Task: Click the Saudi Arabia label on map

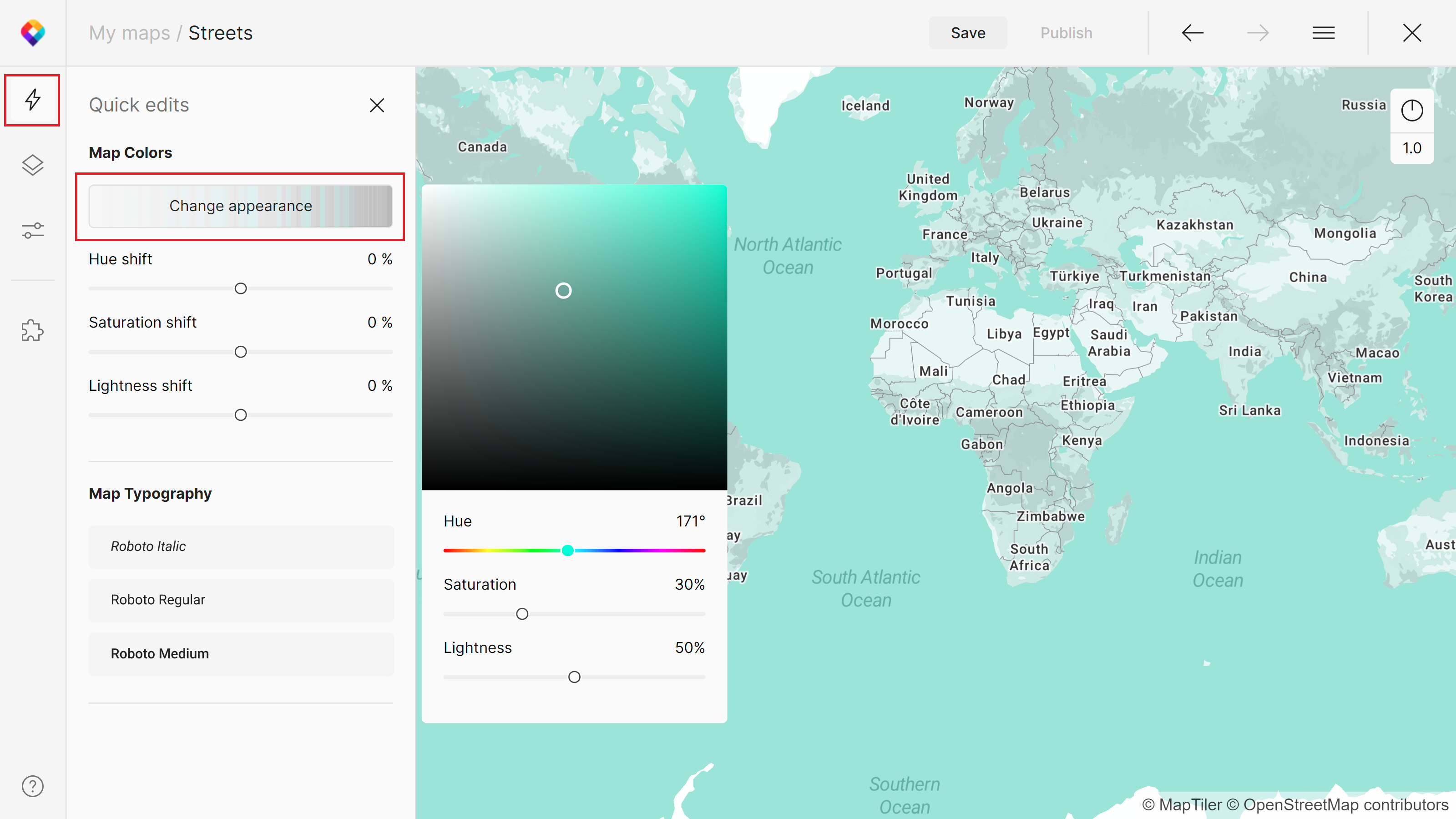Action: click(x=1109, y=343)
